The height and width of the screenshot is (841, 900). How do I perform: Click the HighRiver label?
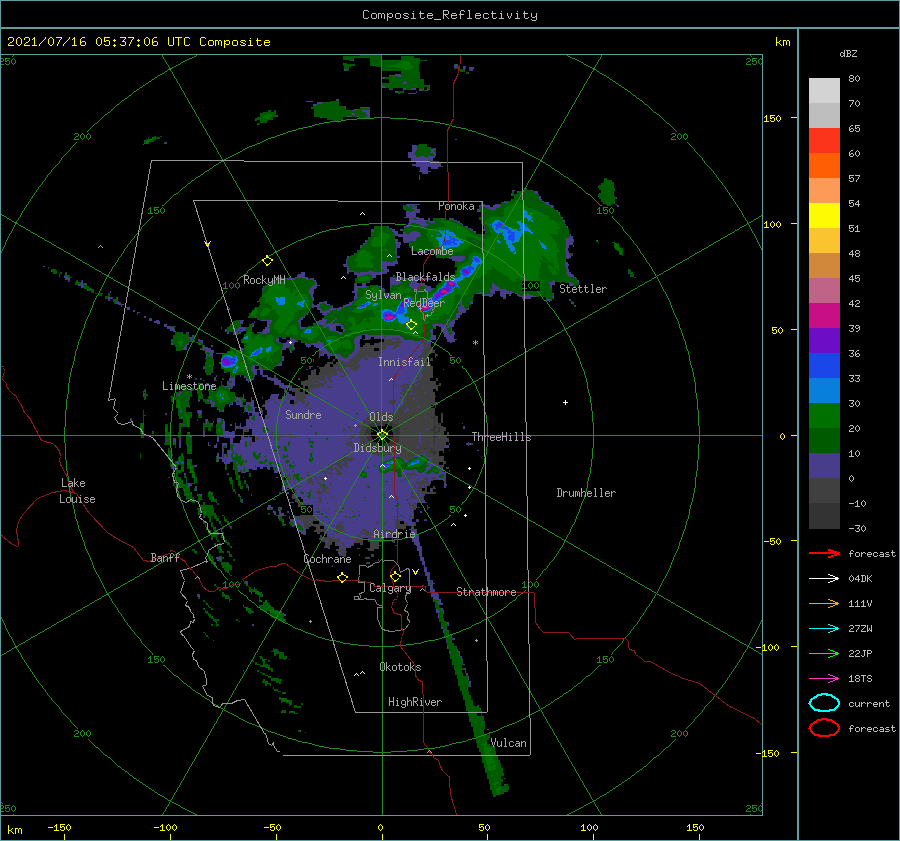click(x=415, y=702)
